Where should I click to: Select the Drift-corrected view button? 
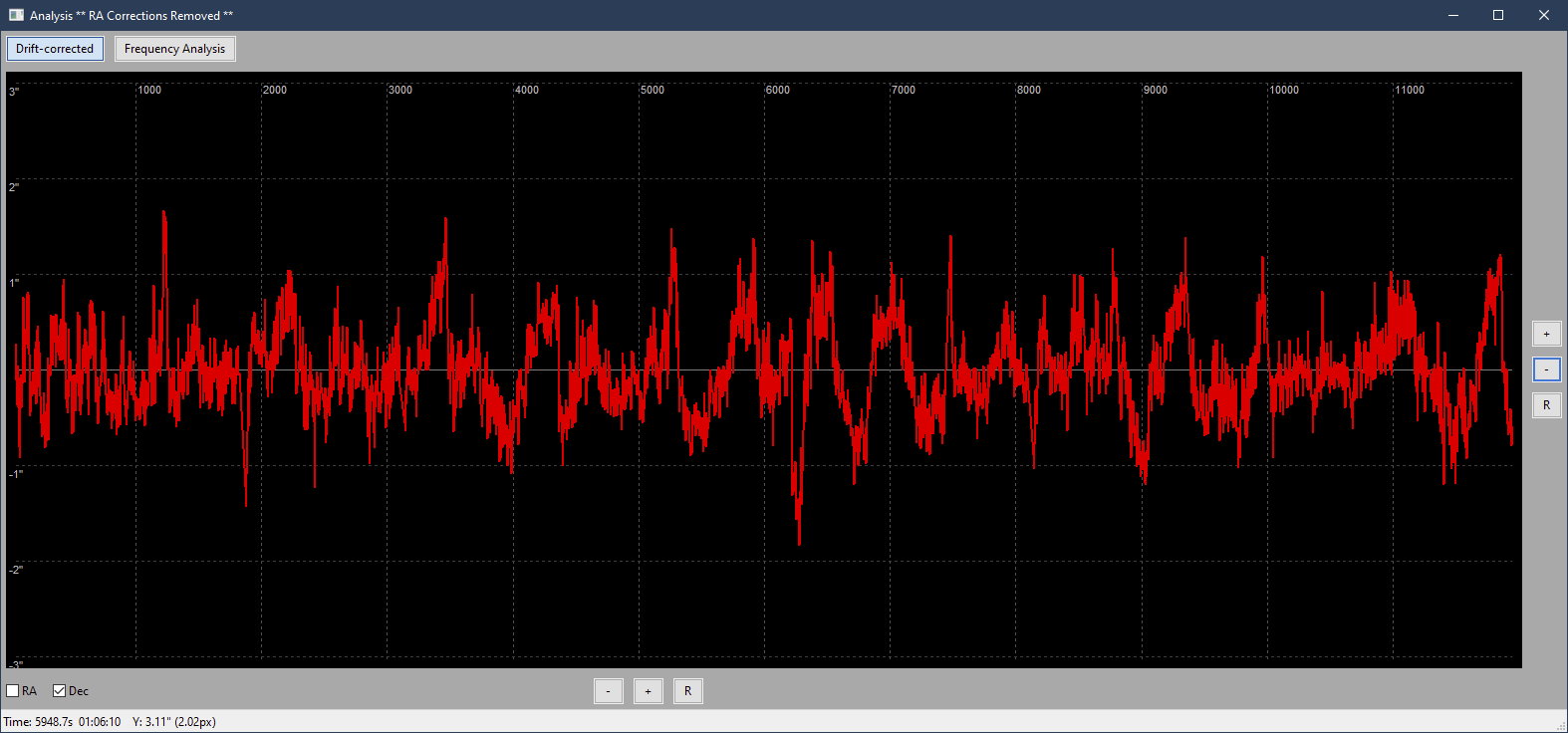(x=55, y=49)
